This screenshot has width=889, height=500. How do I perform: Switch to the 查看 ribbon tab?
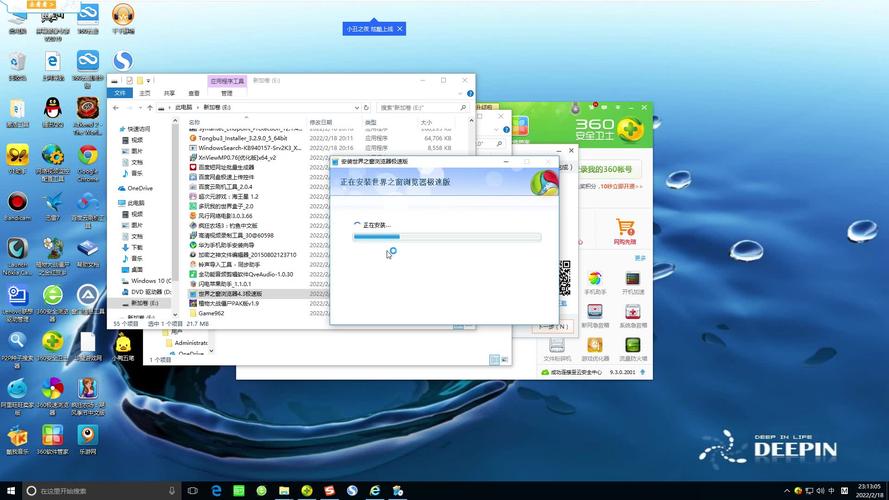[x=193, y=93]
